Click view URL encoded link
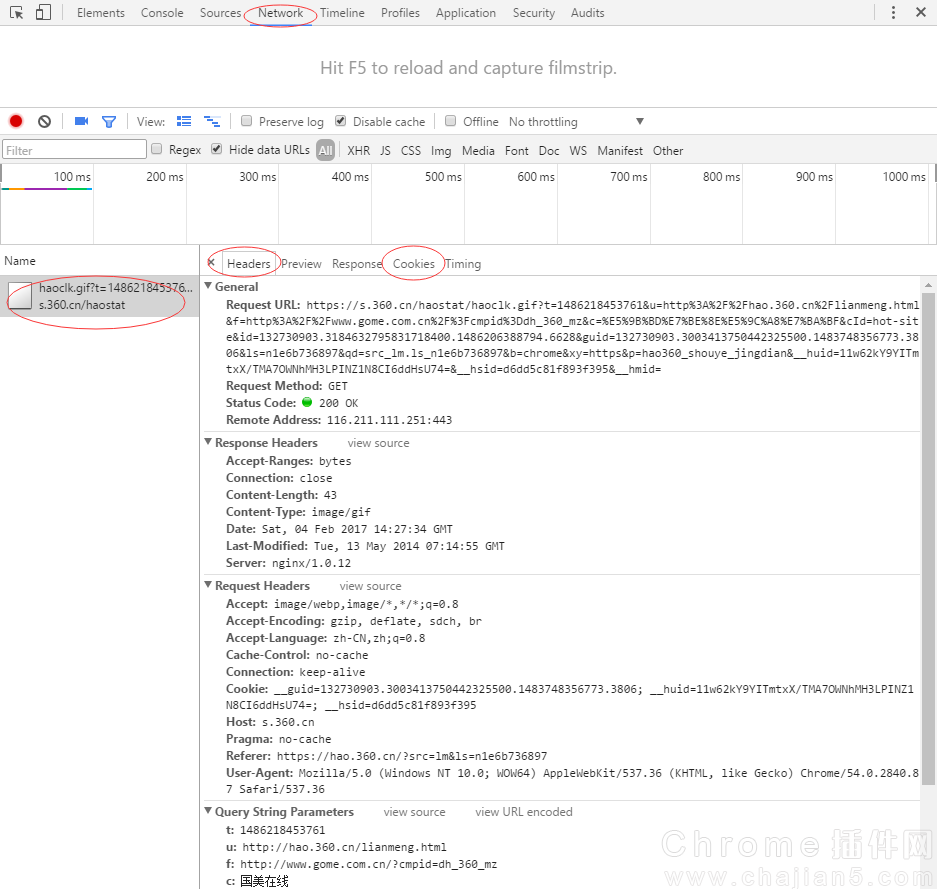 pos(523,812)
